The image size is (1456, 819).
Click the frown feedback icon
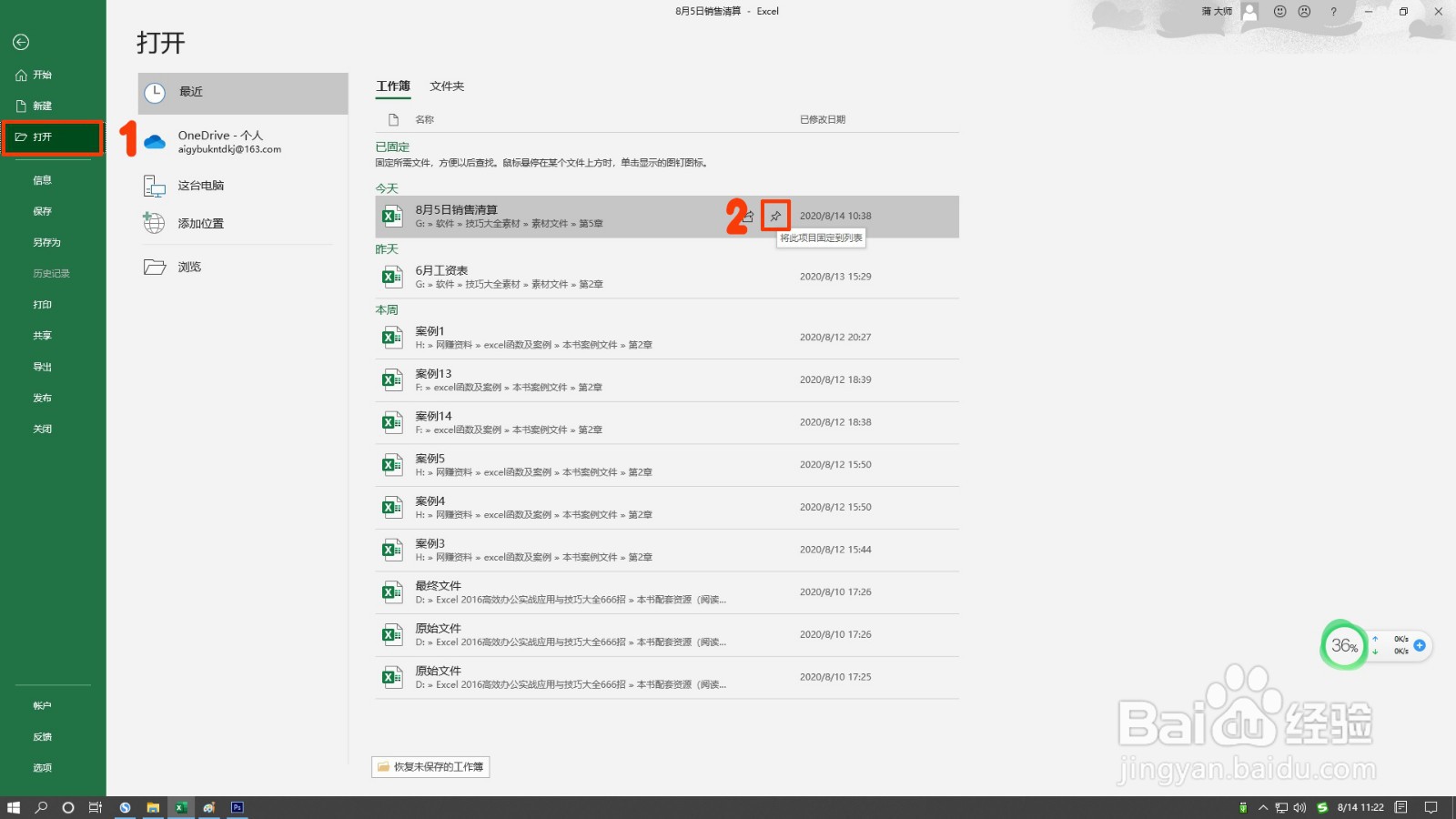1305,12
